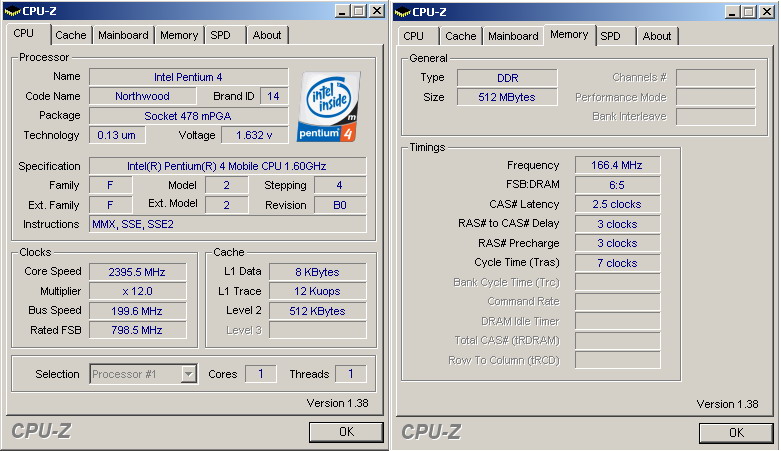Click the empty Bank Interleave field

[x=715, y=117]
